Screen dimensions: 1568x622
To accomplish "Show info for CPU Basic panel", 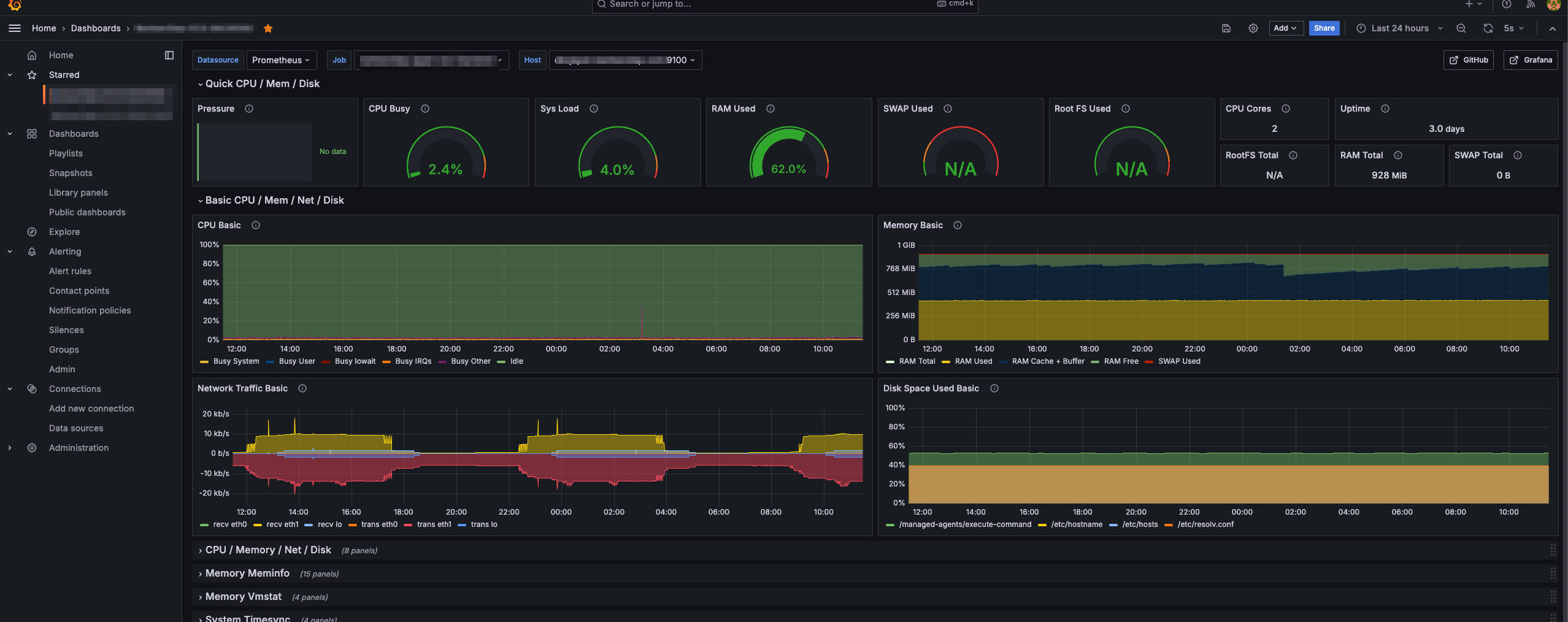I will click(256, 225).
